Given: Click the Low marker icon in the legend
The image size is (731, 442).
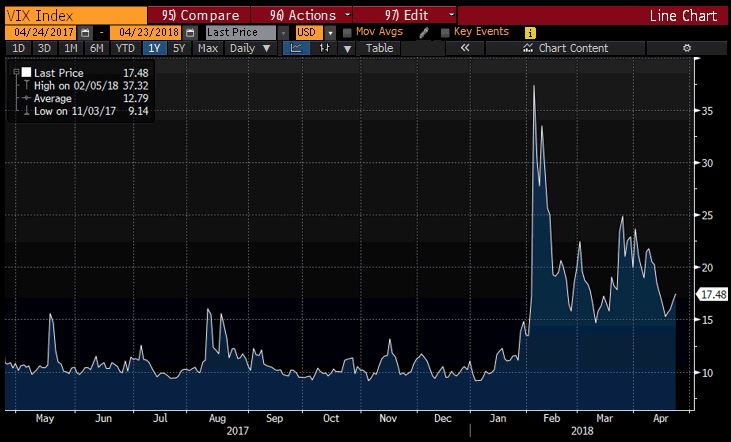Looking at the screenshot, I should point(27,111).
